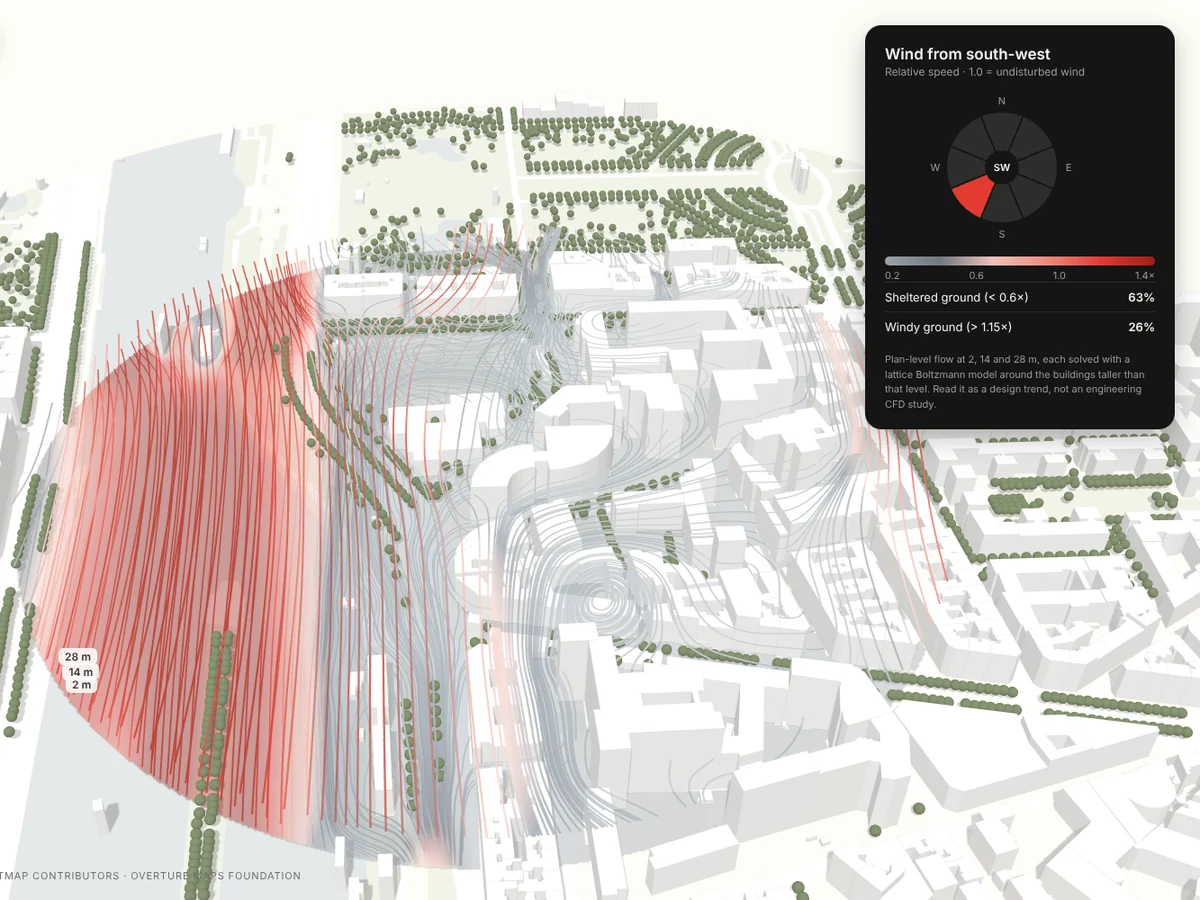Click the N compass label
Screen dimensions: 1200x900
point(1002,101)
